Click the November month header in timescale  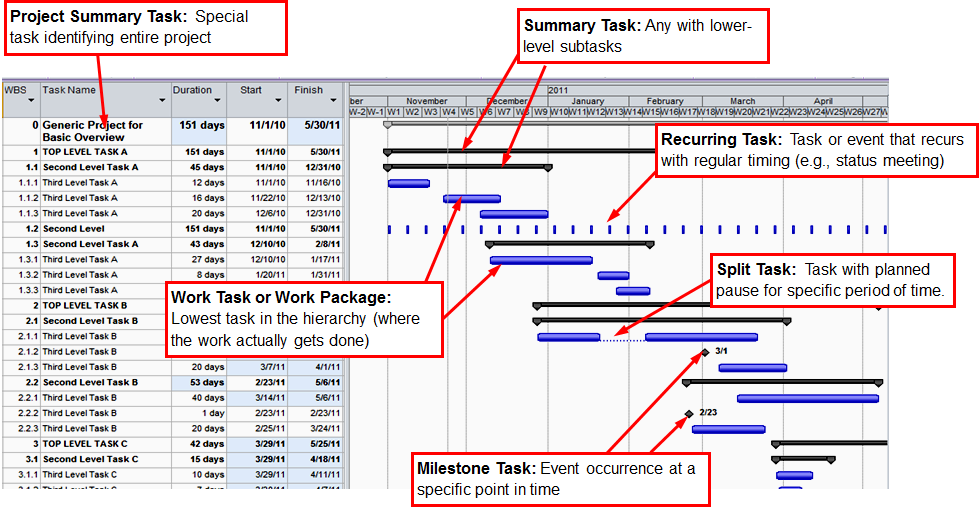(426, 101)
